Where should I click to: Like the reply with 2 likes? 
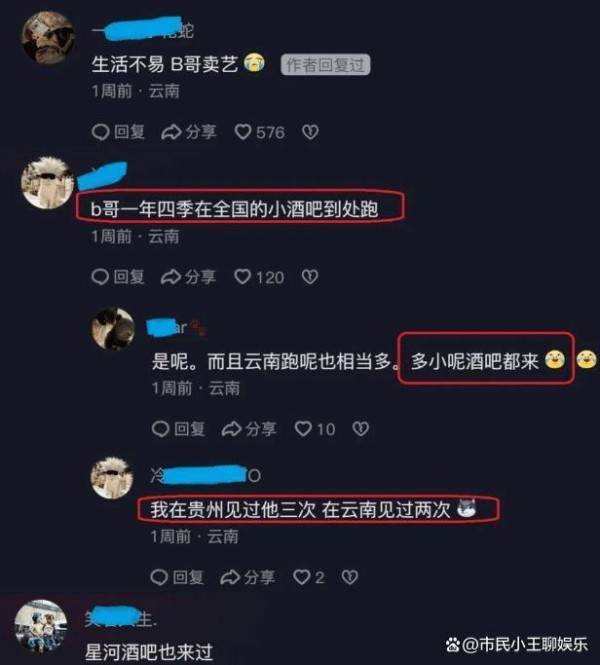(309, 577)
